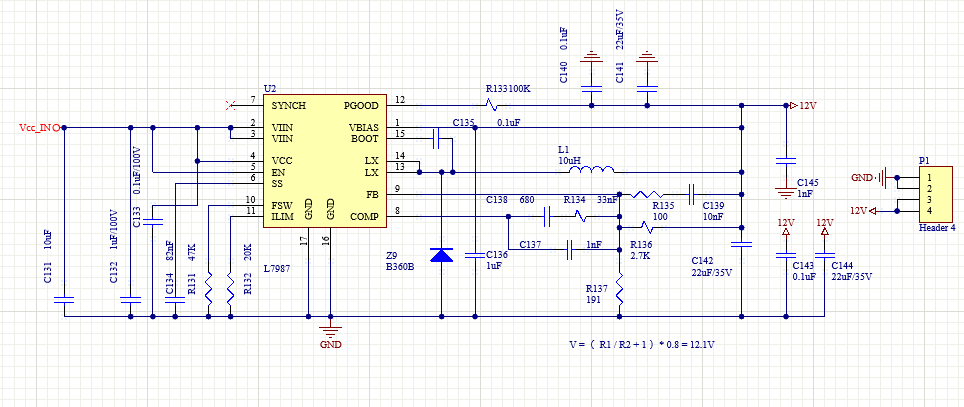Click the B360B diode Z9 symbol
This screenshot has height=407, width=964.
(441, 255)
